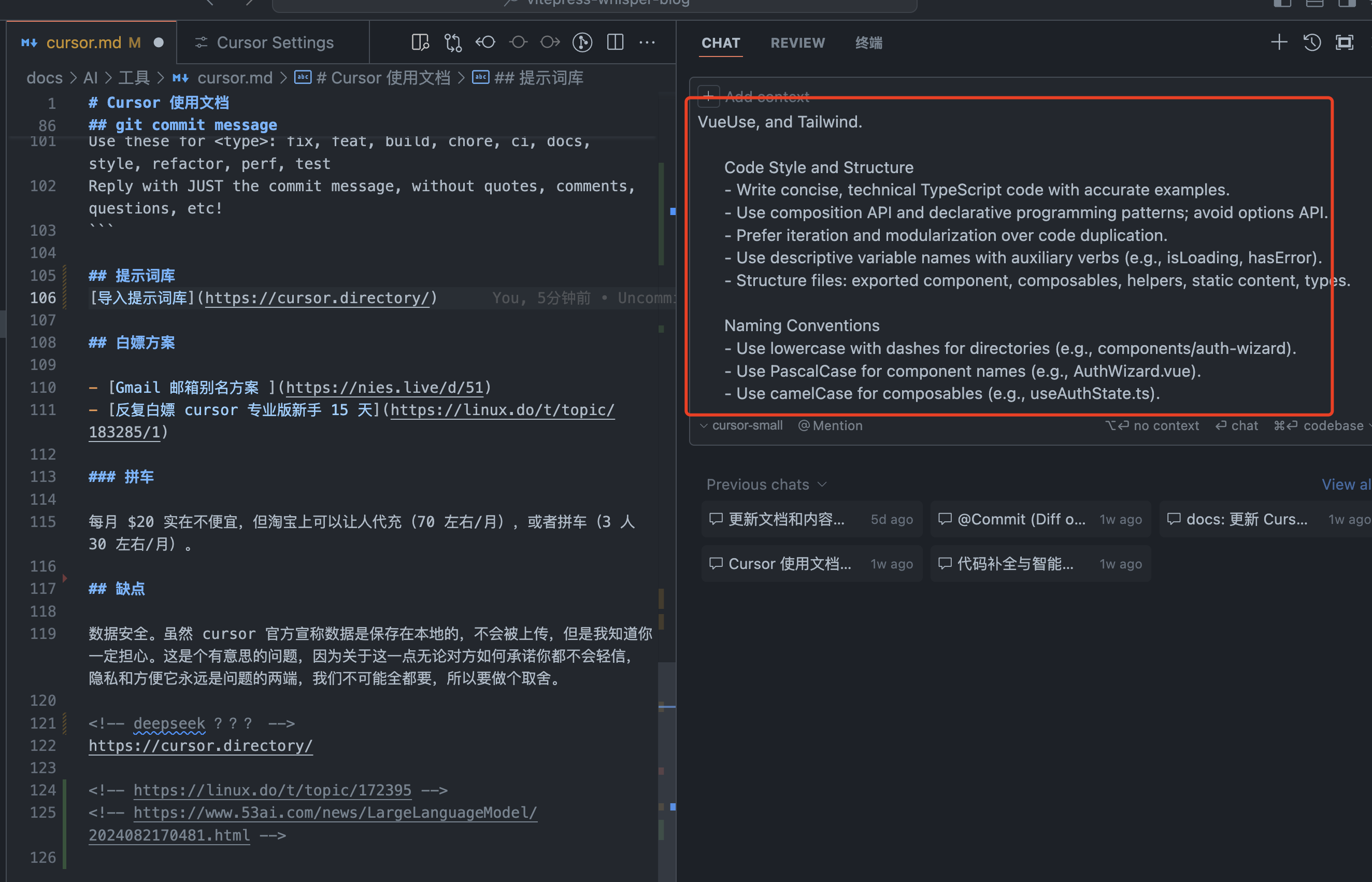Click the Add context plus button

tap(708, 96)
